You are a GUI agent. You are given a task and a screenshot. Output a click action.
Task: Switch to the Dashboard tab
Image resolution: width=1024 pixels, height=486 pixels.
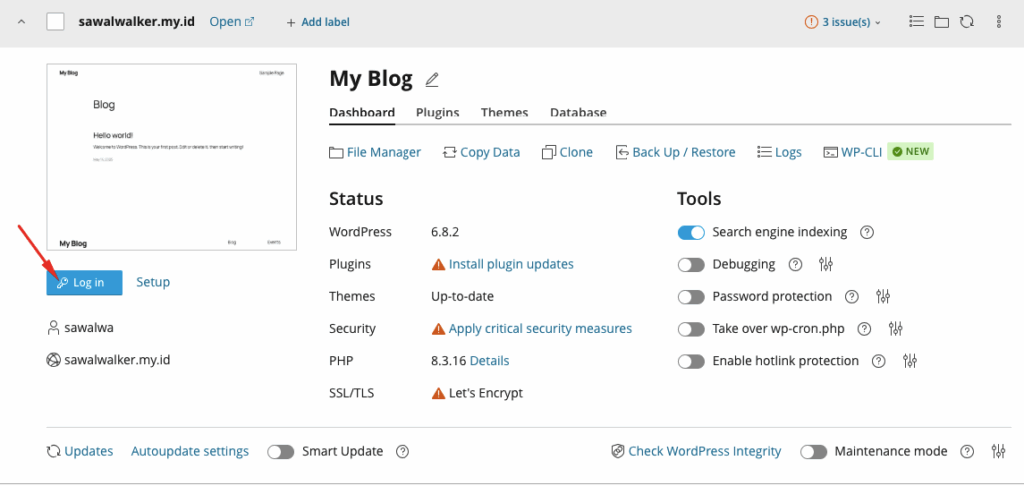(362, 112)
